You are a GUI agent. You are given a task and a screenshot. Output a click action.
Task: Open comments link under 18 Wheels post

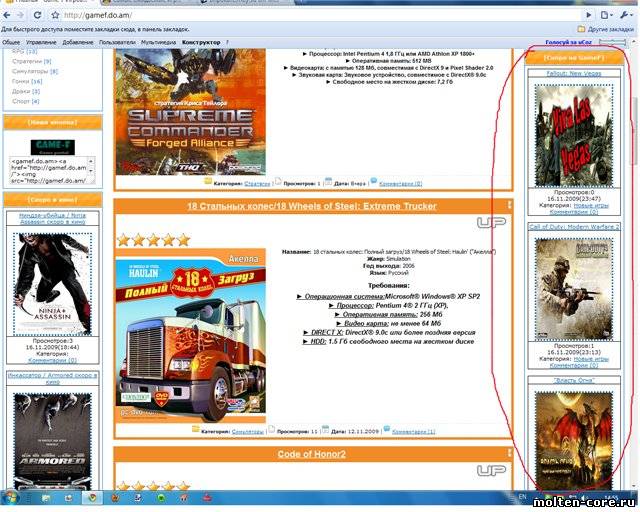(413, 432)
